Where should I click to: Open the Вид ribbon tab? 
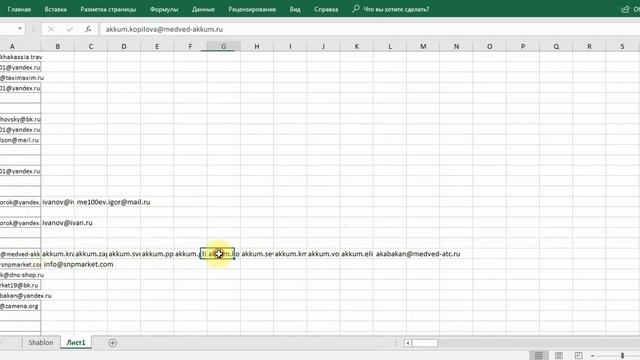pyautogui.click(x=295, y=9)
